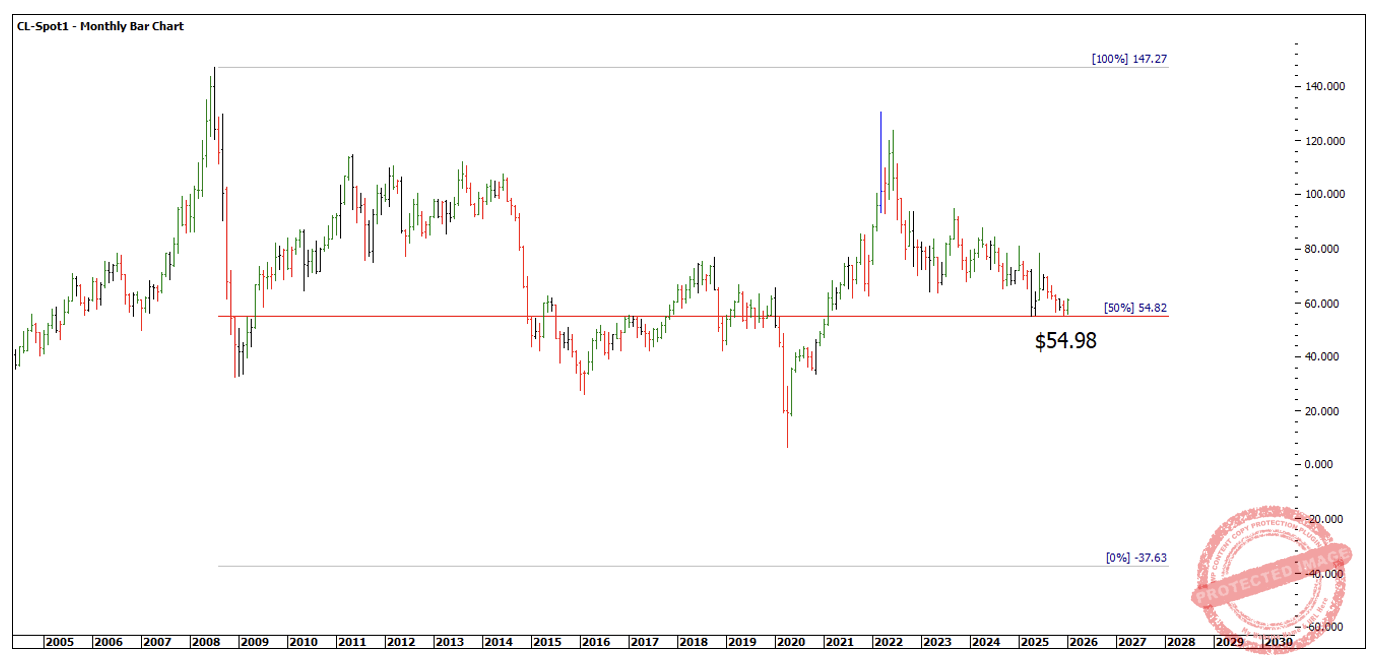Click the 2008 year label on time axis

click(x=204, y=642)
